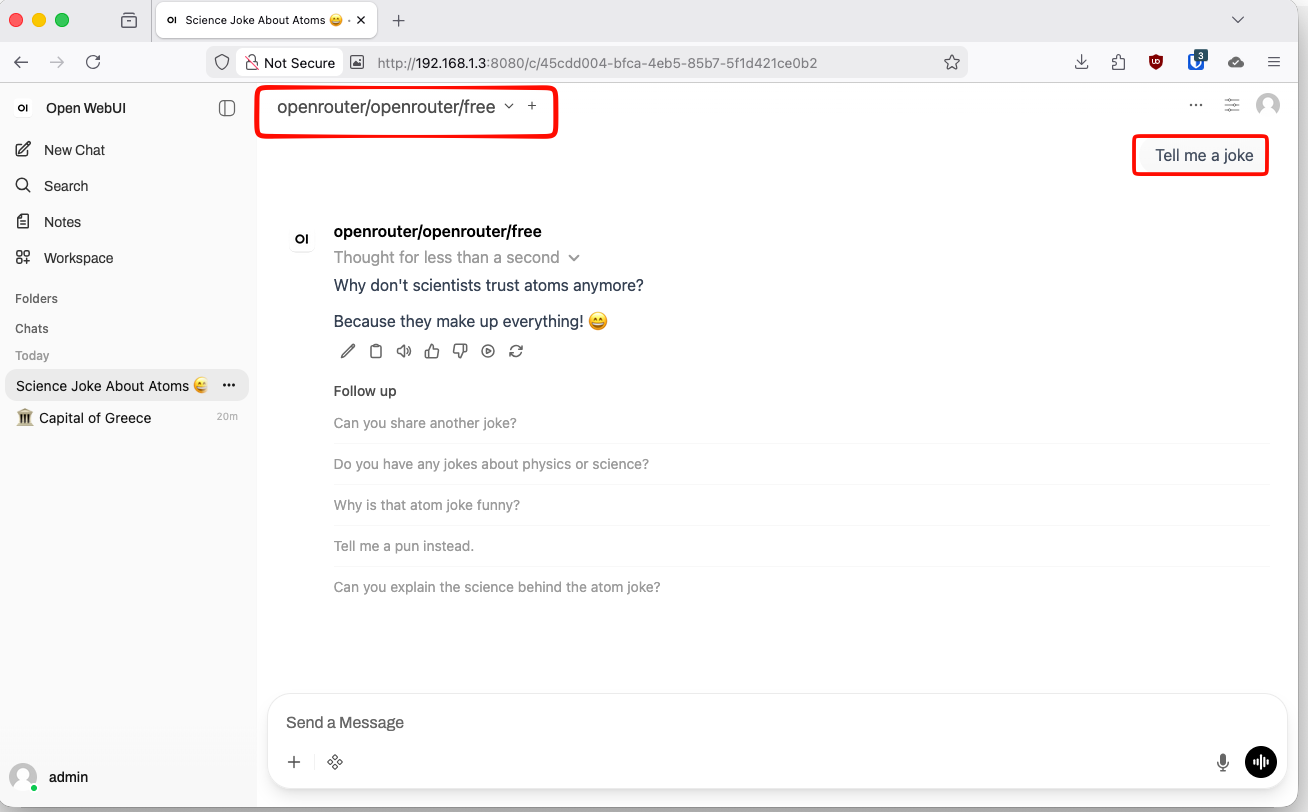Open Workspace in the sidebar
1308x812 pixels.
(126, 258)
